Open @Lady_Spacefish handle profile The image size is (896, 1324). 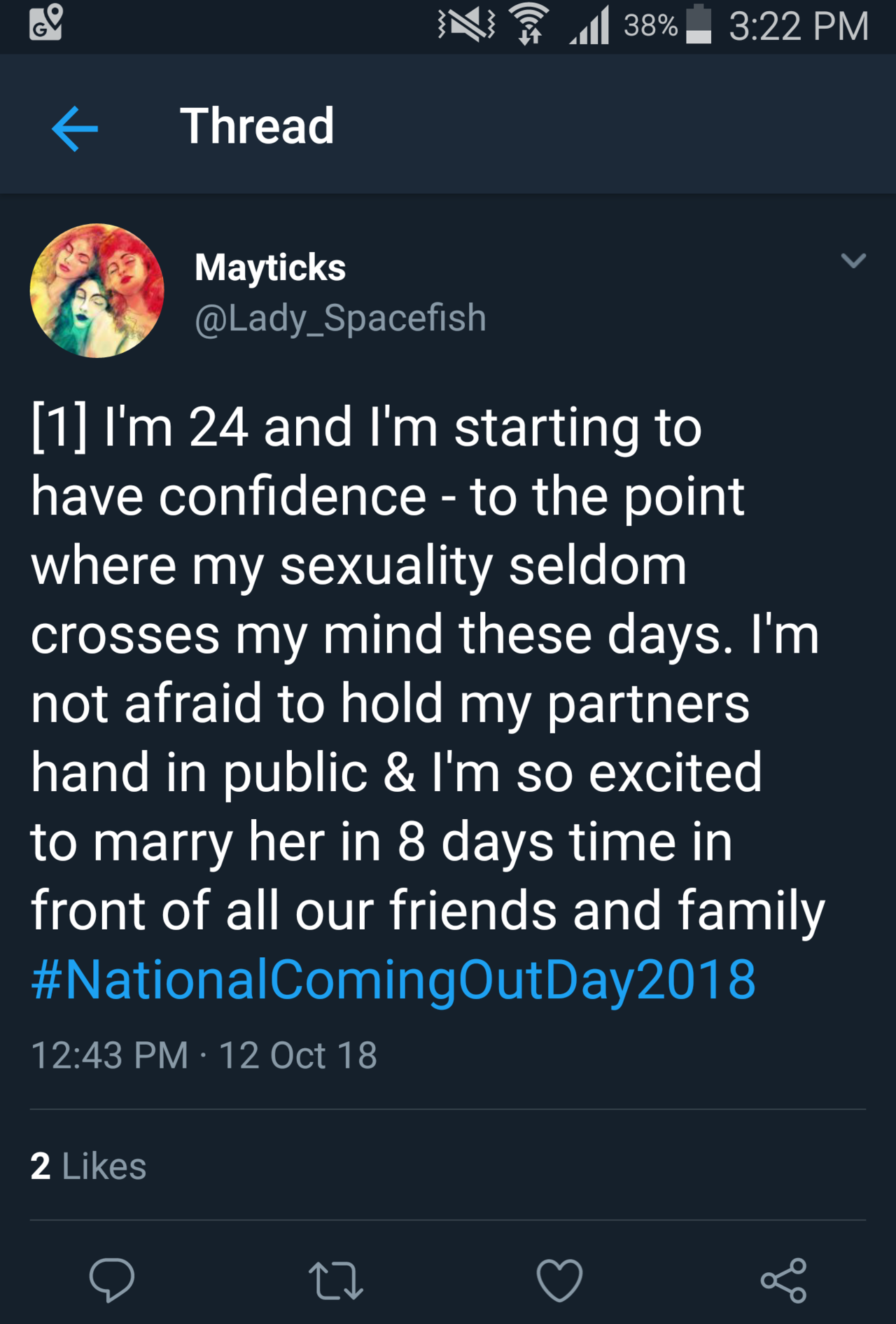(x=340, y=318)
